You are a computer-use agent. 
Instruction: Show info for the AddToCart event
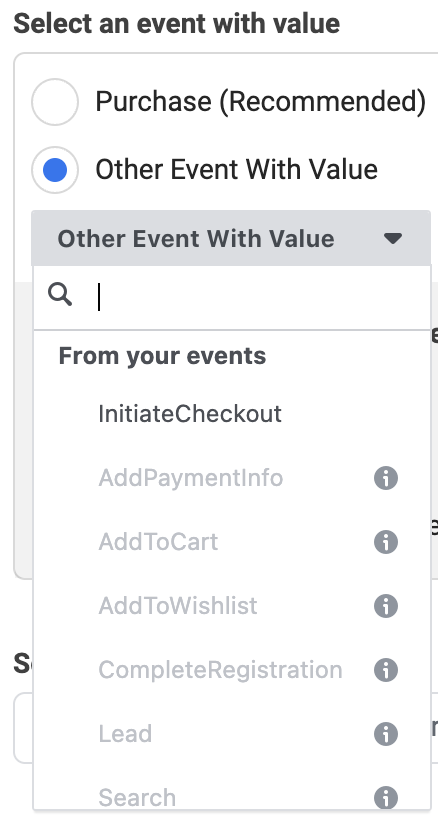386,542
